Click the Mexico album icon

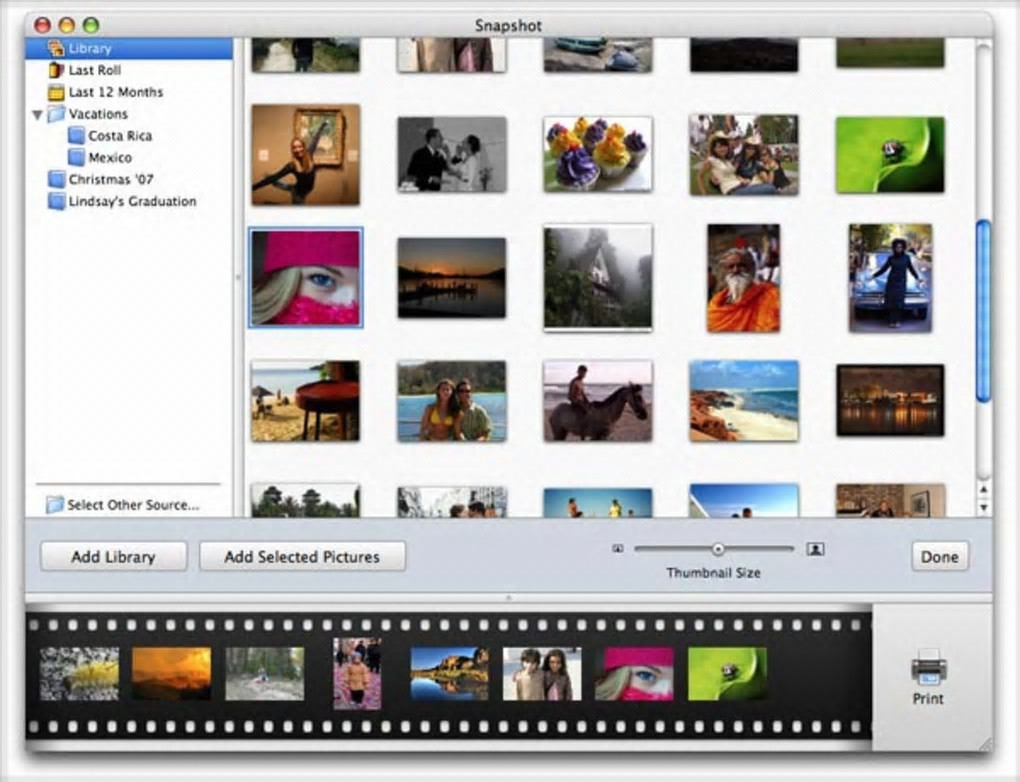[x=77, y=157]
